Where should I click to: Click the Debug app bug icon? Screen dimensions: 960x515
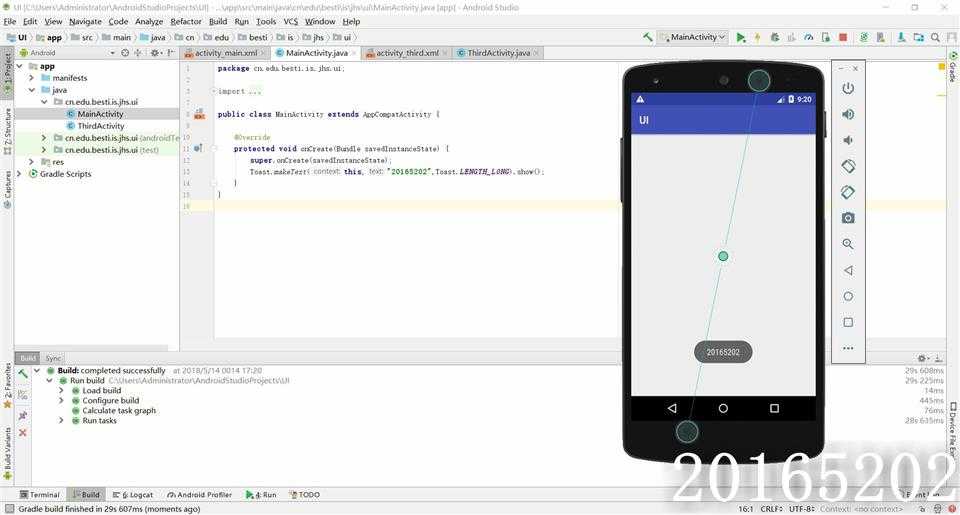coord(774,37)
